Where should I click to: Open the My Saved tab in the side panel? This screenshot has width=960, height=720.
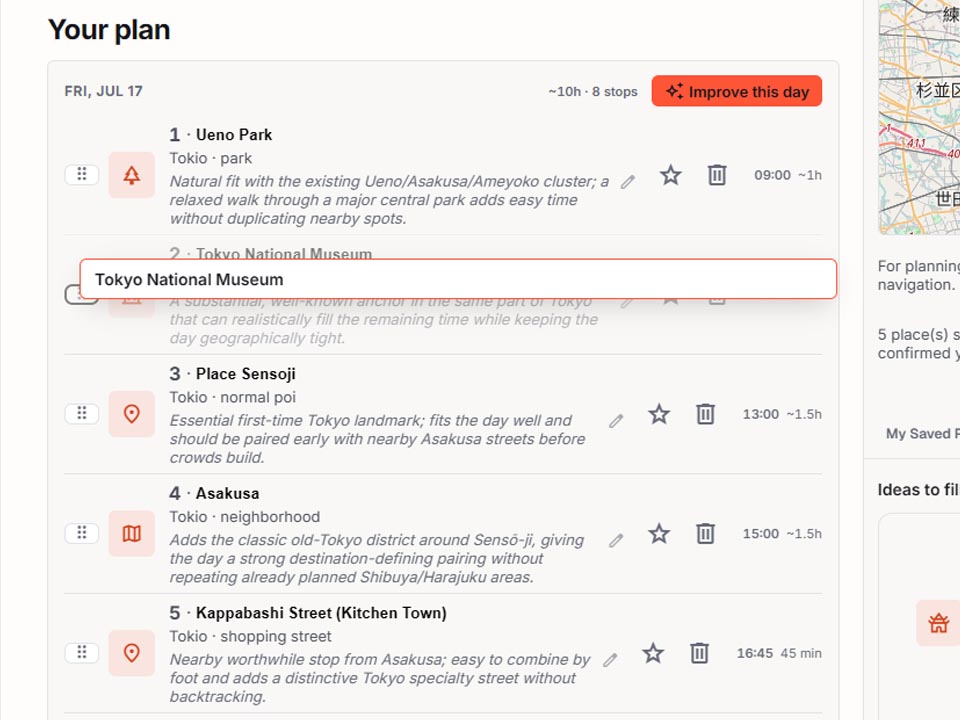click(923, 433)
